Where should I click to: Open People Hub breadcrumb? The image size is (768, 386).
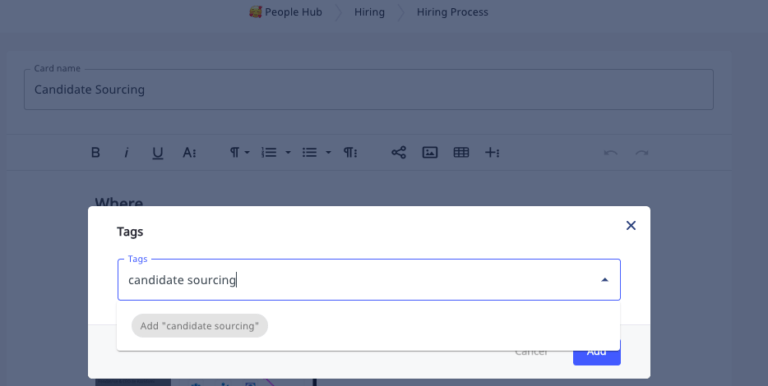(x=293, y=12)
